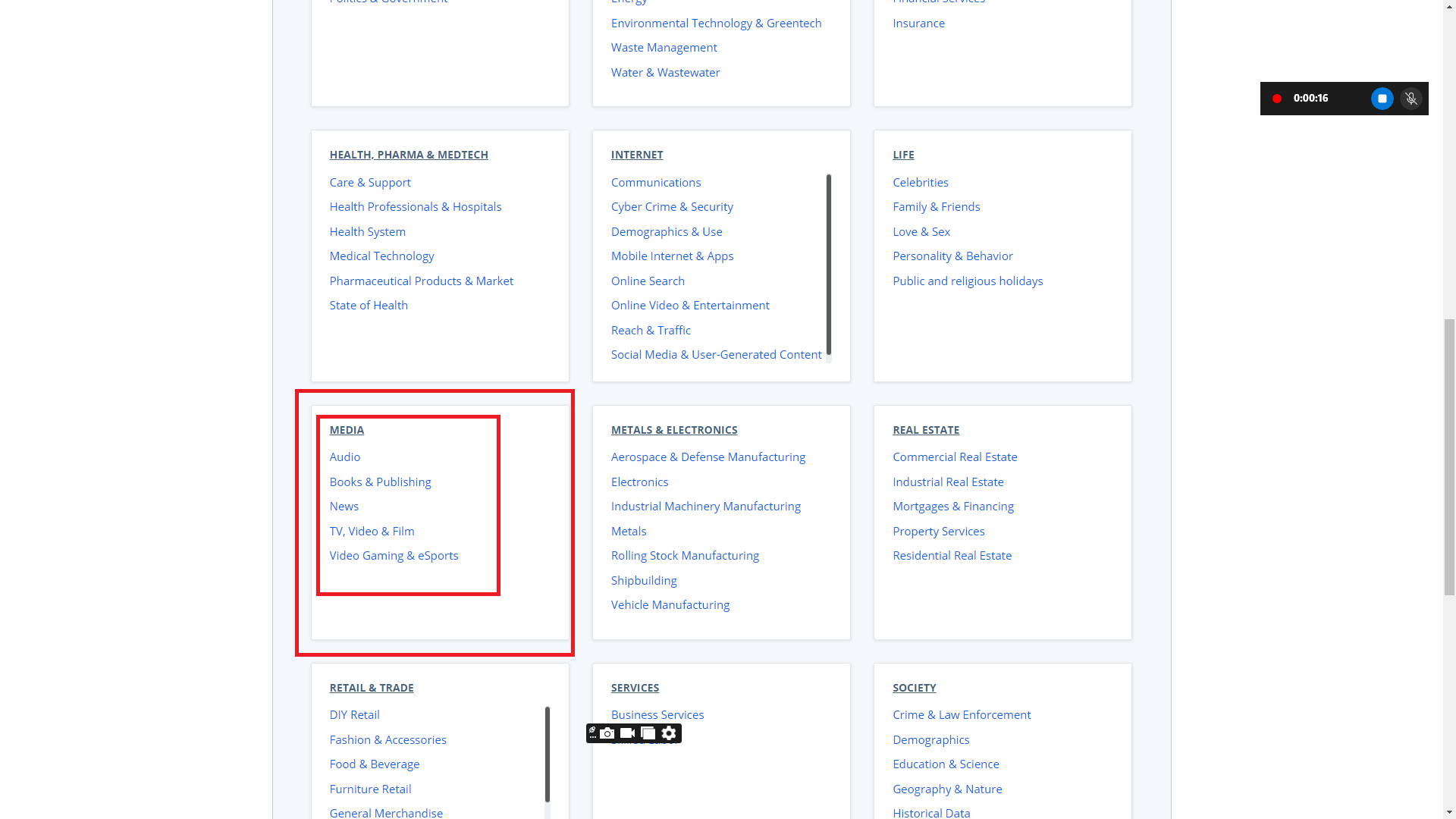Open Residential Real Estate link
Screen dimensions: 1456x819
coord(952,556)
